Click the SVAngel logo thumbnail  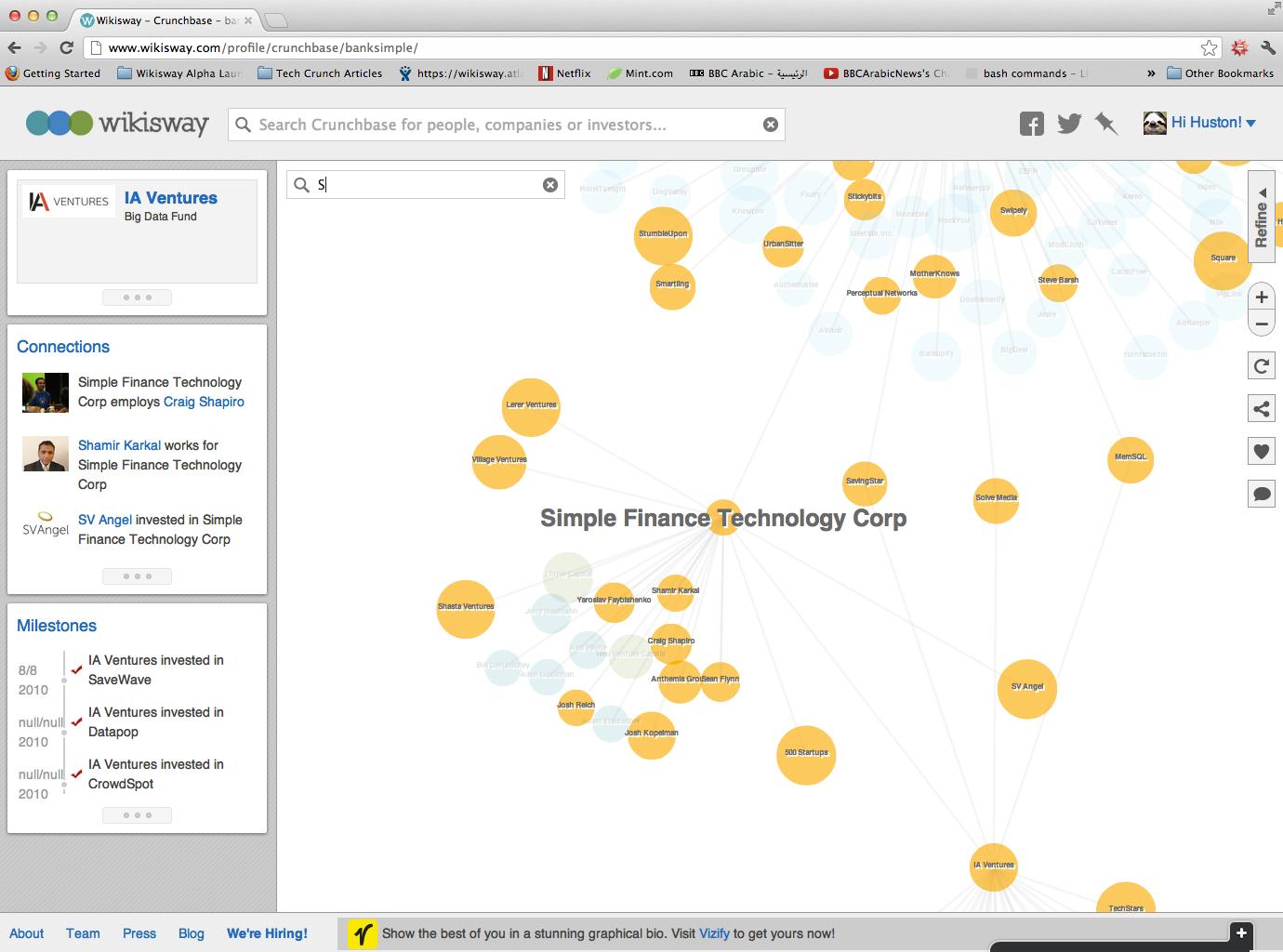[x=46, y=524]
